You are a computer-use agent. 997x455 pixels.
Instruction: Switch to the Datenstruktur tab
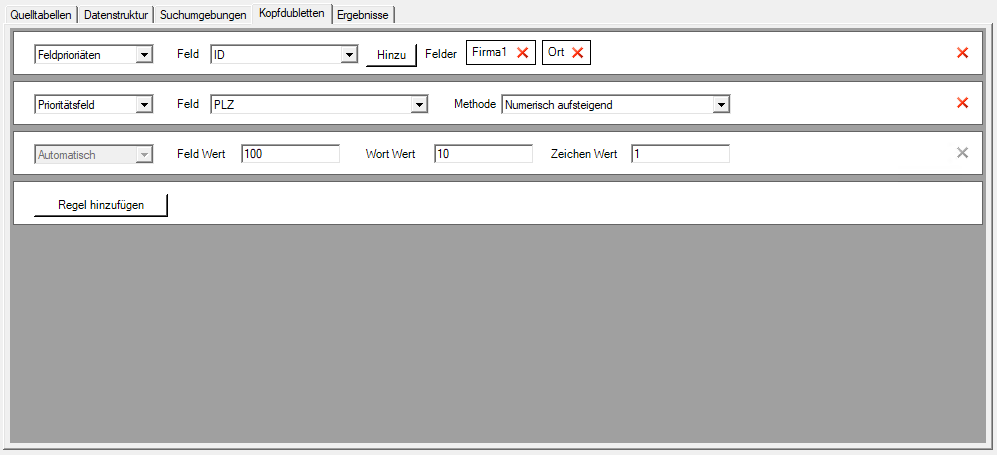[x=116, y=15]
